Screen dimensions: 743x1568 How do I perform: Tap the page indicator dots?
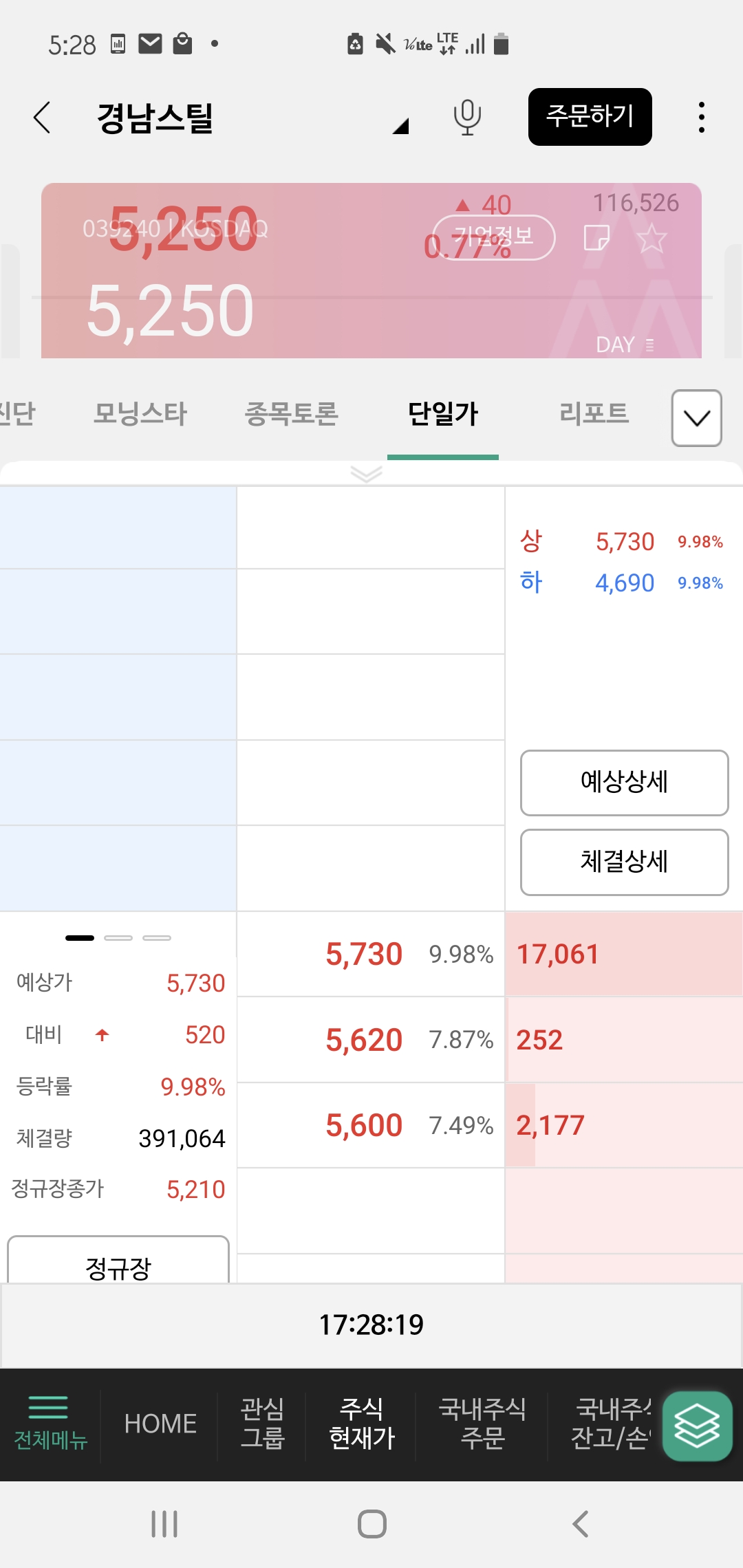[x=118, y=937]
